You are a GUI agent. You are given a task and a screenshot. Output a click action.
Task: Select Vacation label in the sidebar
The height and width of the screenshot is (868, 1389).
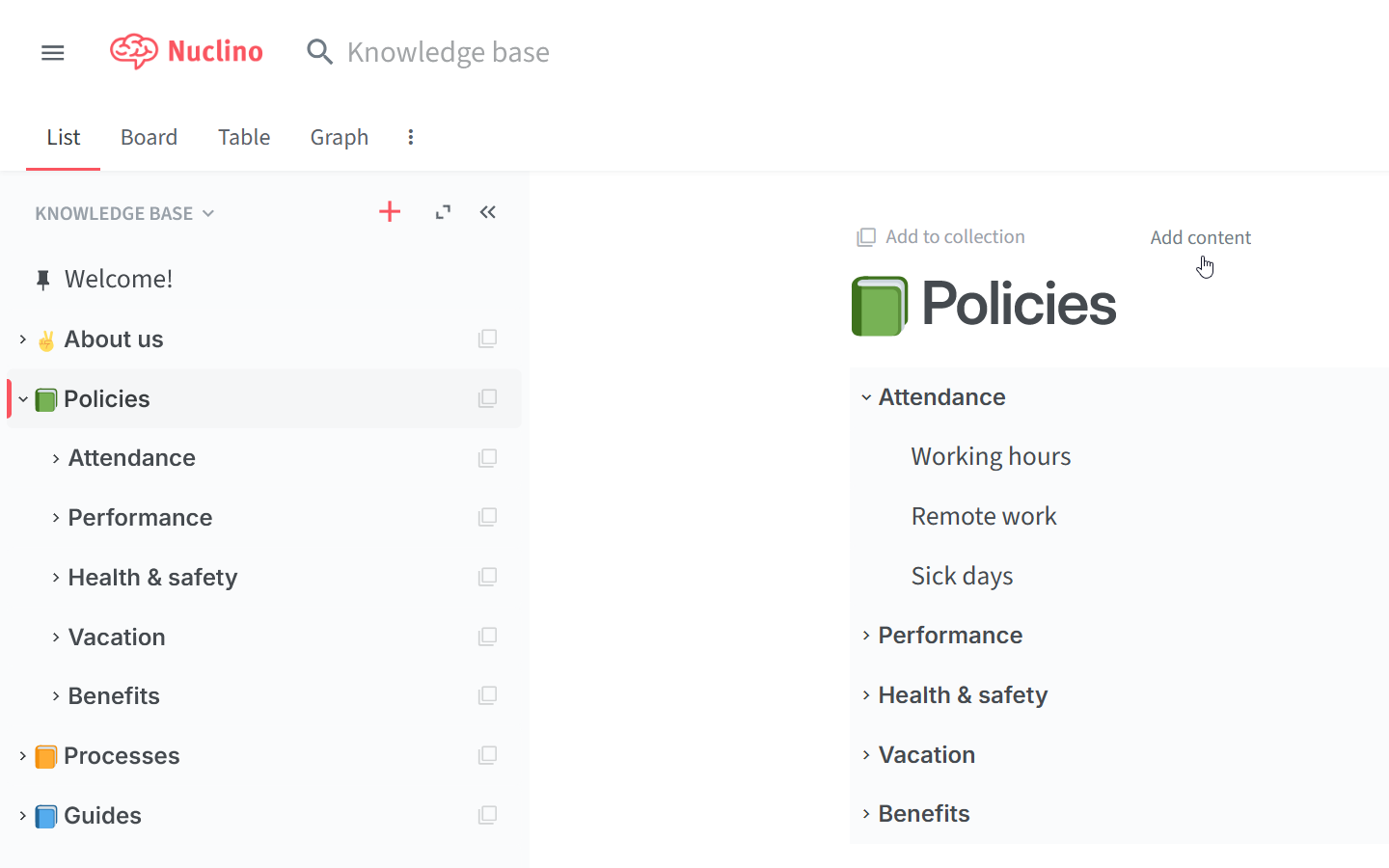click(117, 637)
